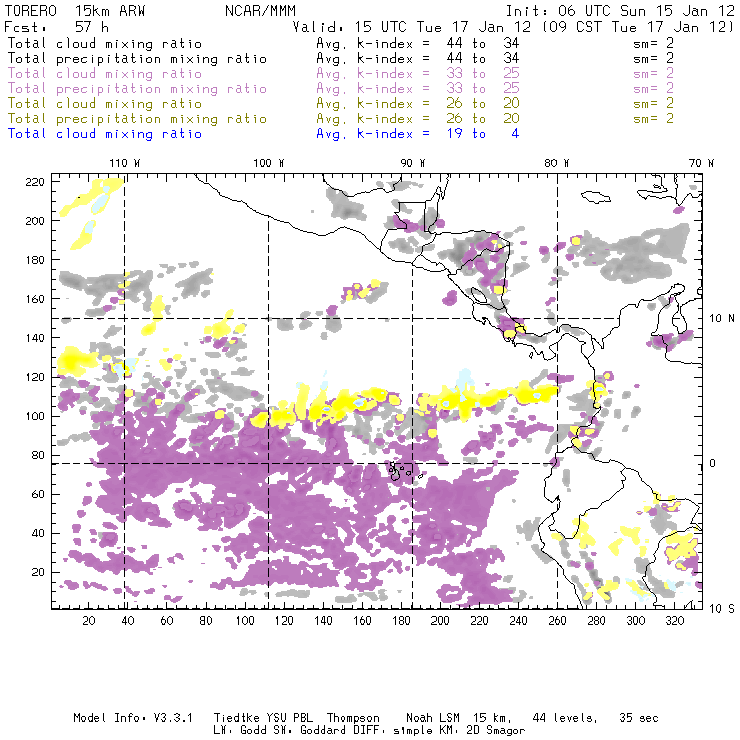Select the "140" tick on the vertical axis
Screen dimensions: 740x740
pos(34,338)
